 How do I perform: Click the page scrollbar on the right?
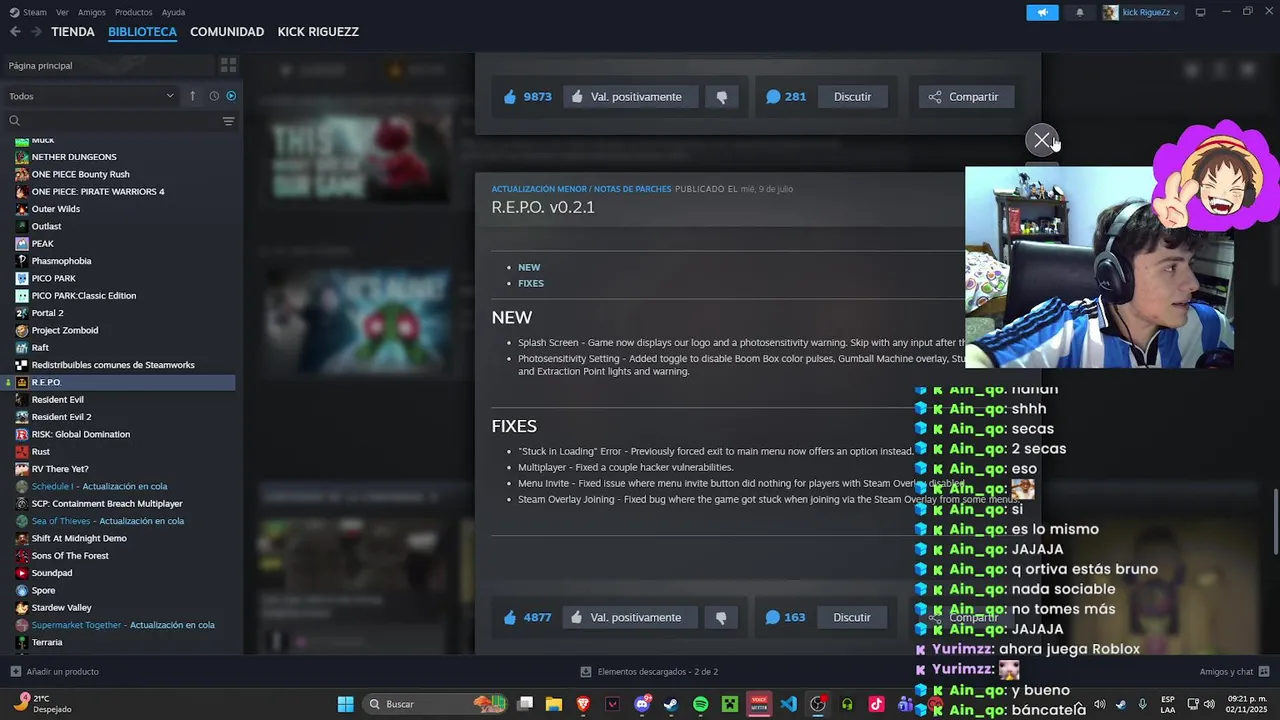pyautogui.click(x=1275, y=522)
